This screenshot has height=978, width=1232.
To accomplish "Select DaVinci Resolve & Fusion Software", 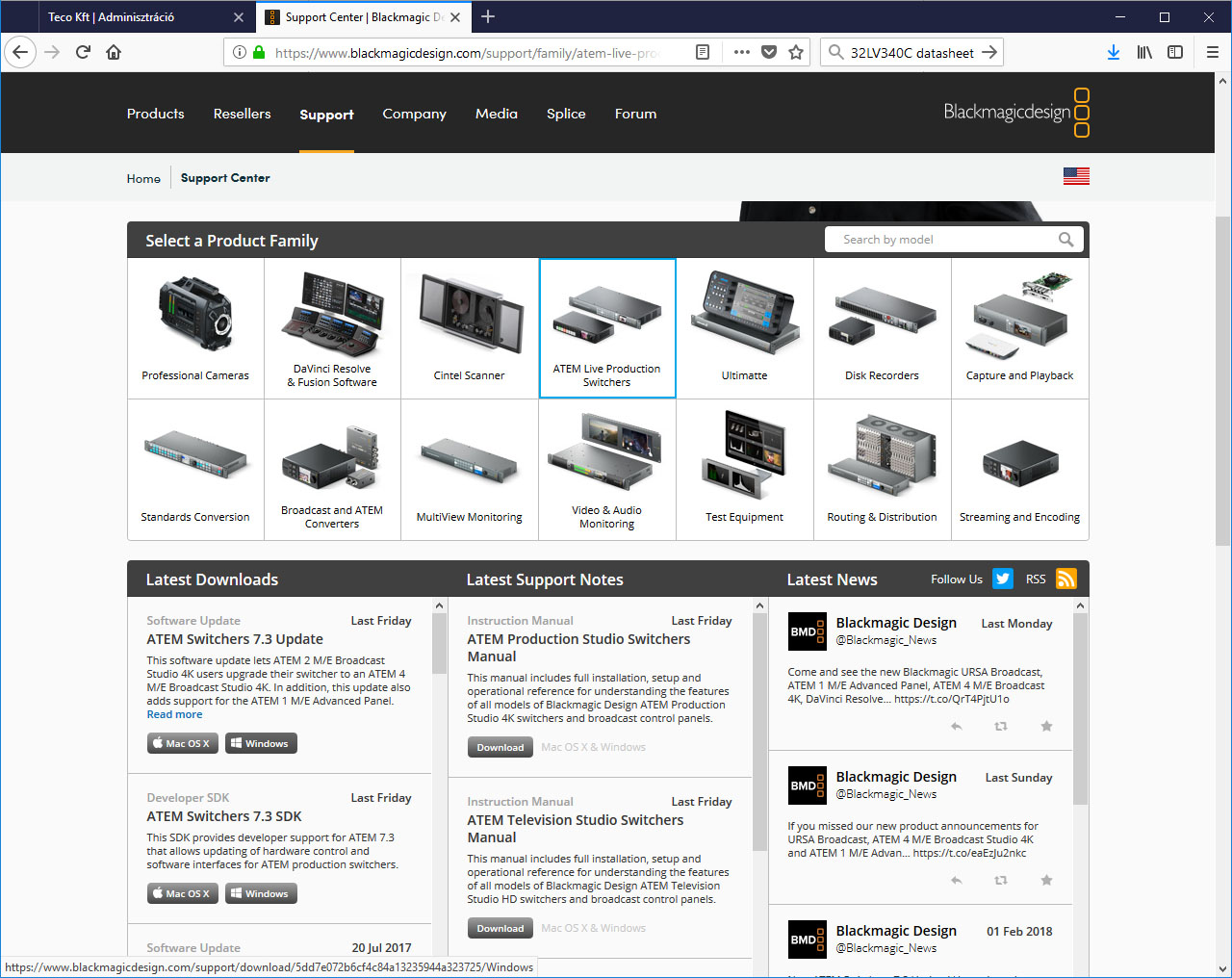I will pyautogui.click(x=332, y=328).
